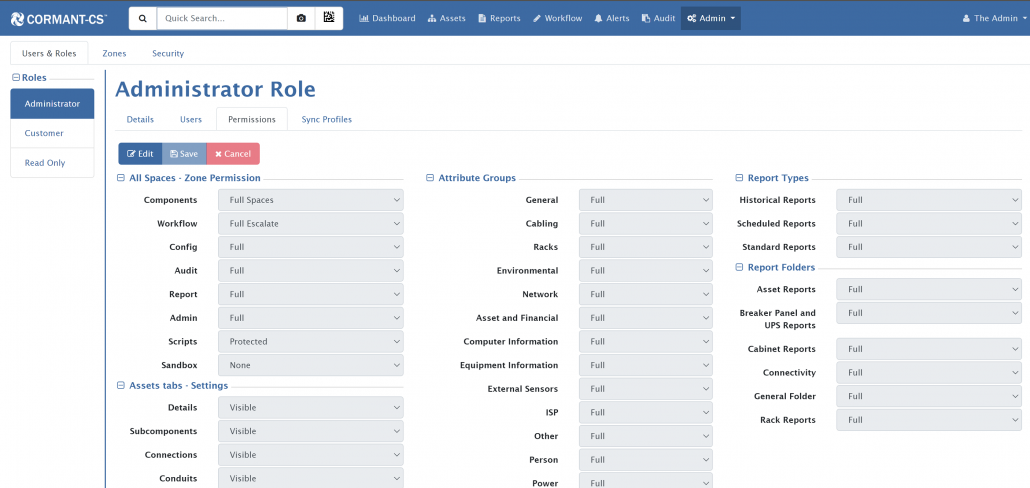This screenshot has height=488, width=1030.
Task: Open the Alerts bell menu
Action: (612, 18)
